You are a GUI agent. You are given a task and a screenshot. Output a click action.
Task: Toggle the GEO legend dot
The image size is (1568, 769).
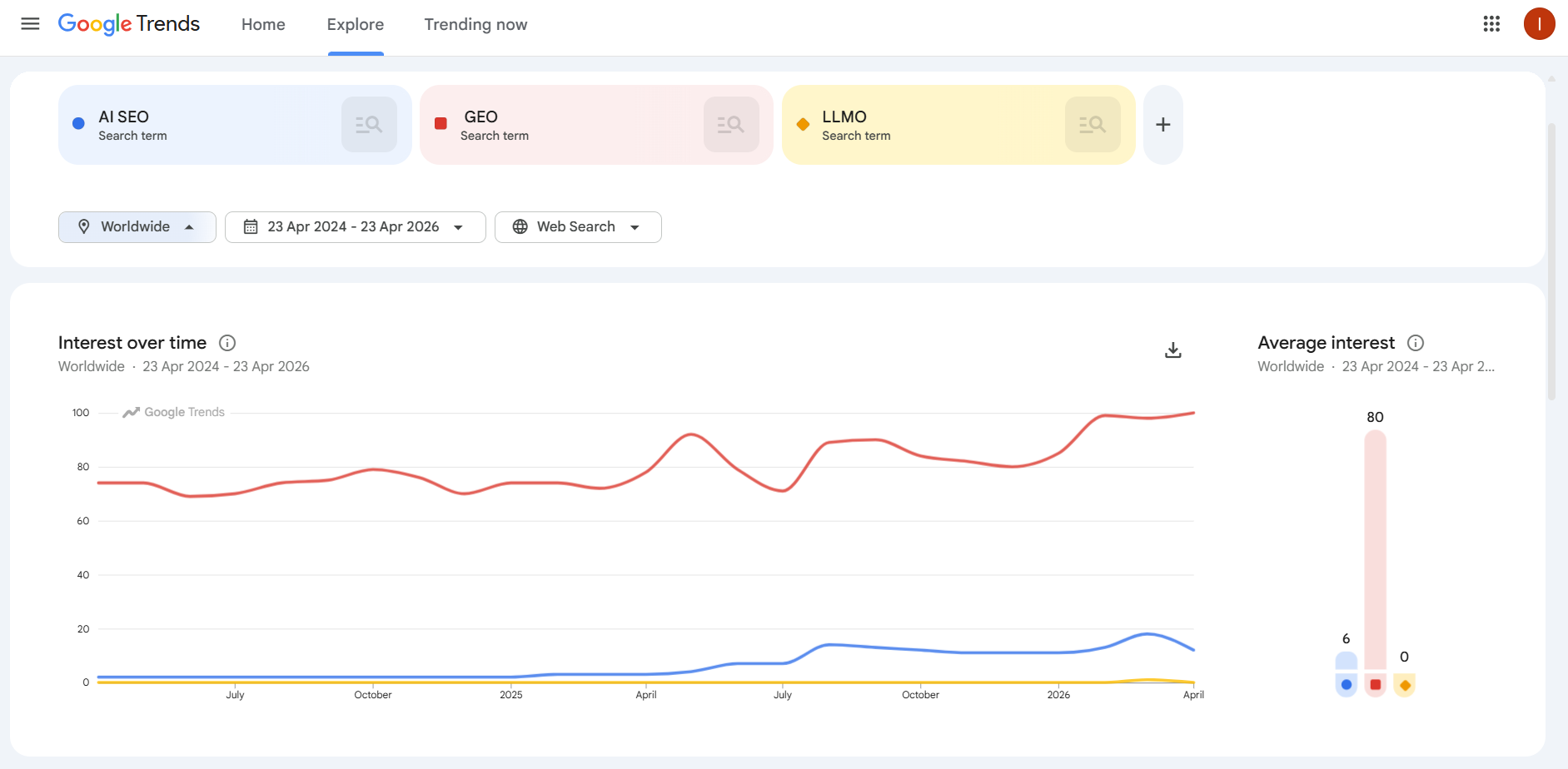click(1376, 684)
